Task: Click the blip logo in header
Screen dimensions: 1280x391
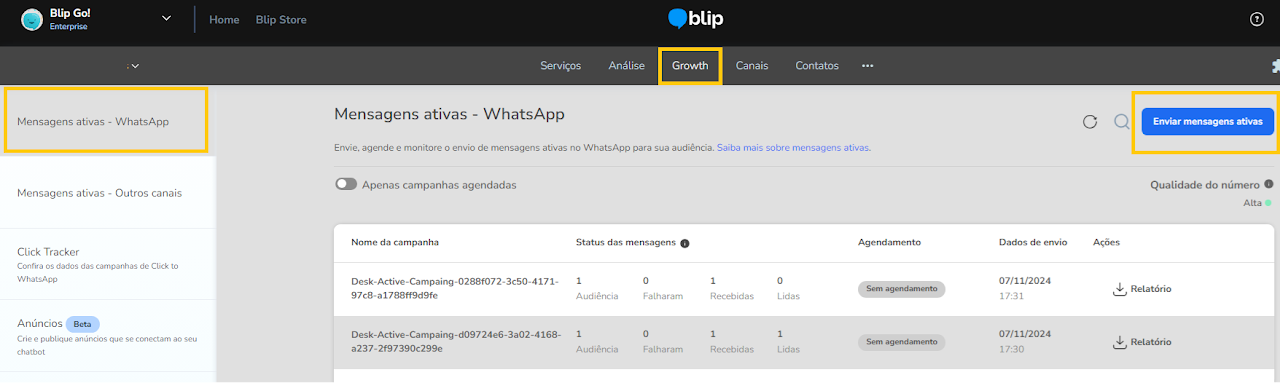Action: 695,19
